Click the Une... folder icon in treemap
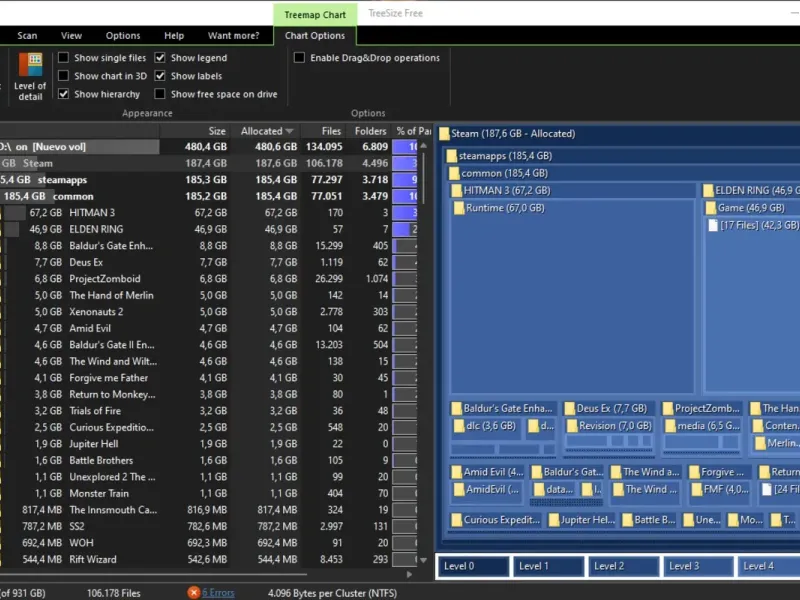Viewport: 800px width, 600px height. [x=689, y=520]
